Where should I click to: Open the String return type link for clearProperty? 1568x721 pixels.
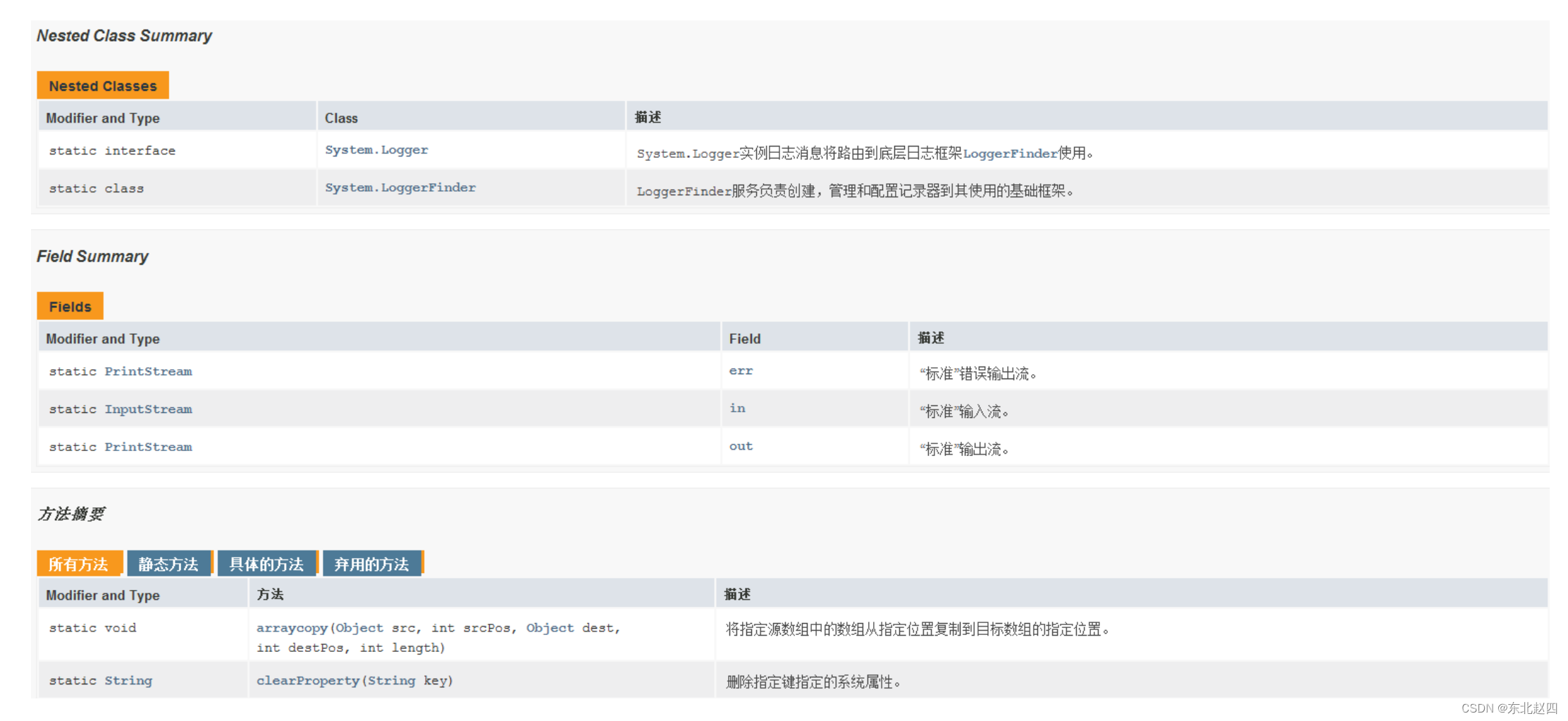[128, 680]
